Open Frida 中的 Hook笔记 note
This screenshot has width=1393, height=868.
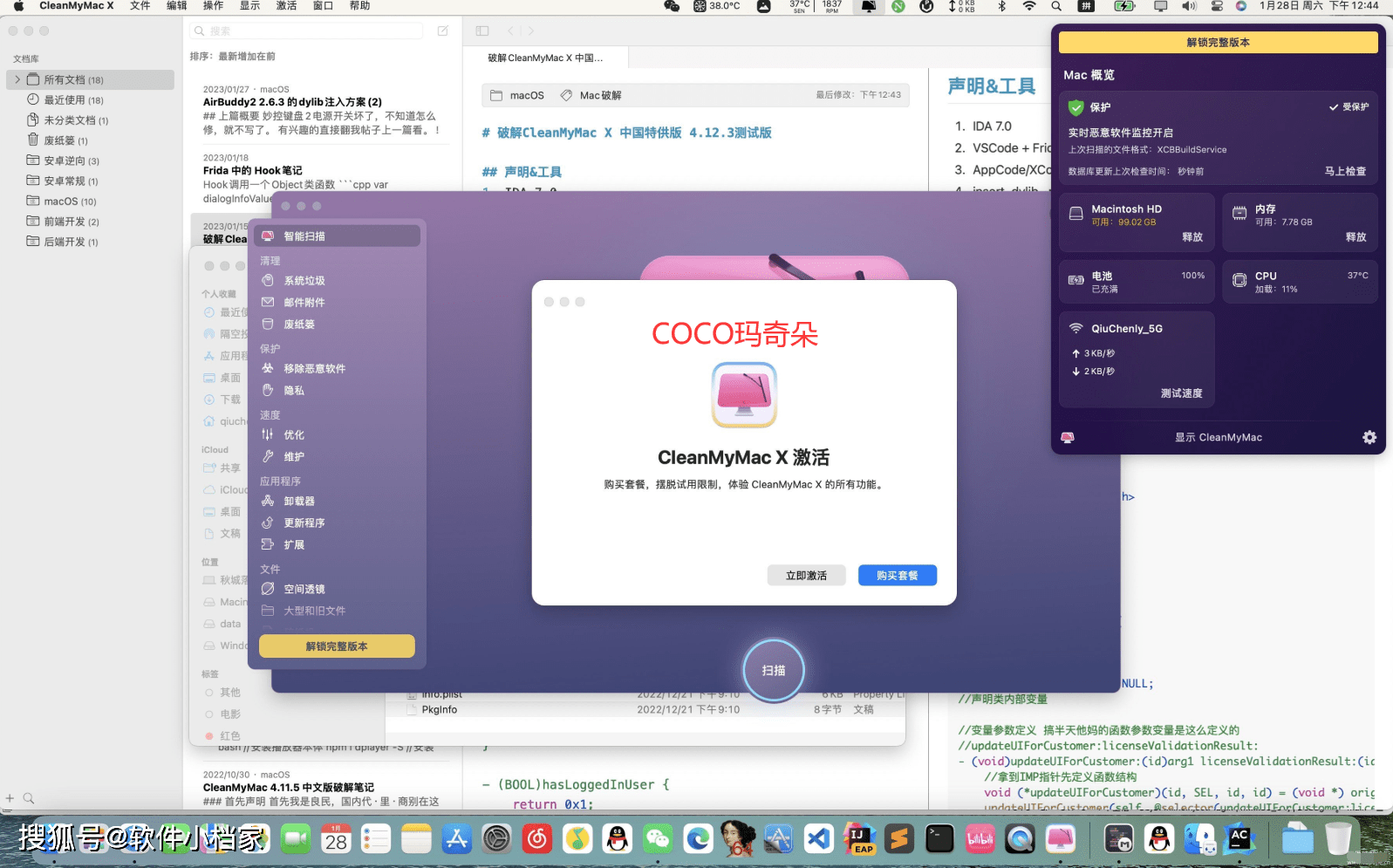click(x=323, y=179)
